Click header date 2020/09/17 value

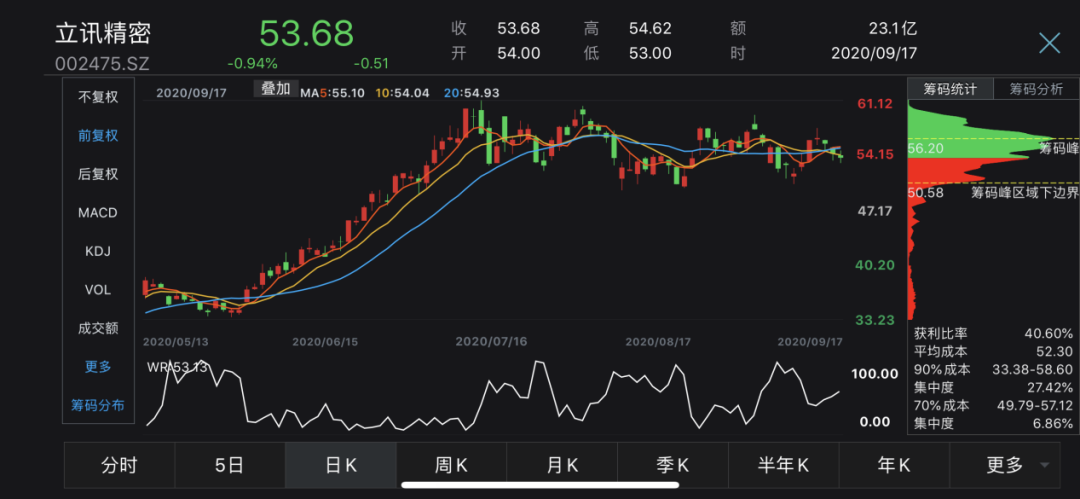coord(875,53)
